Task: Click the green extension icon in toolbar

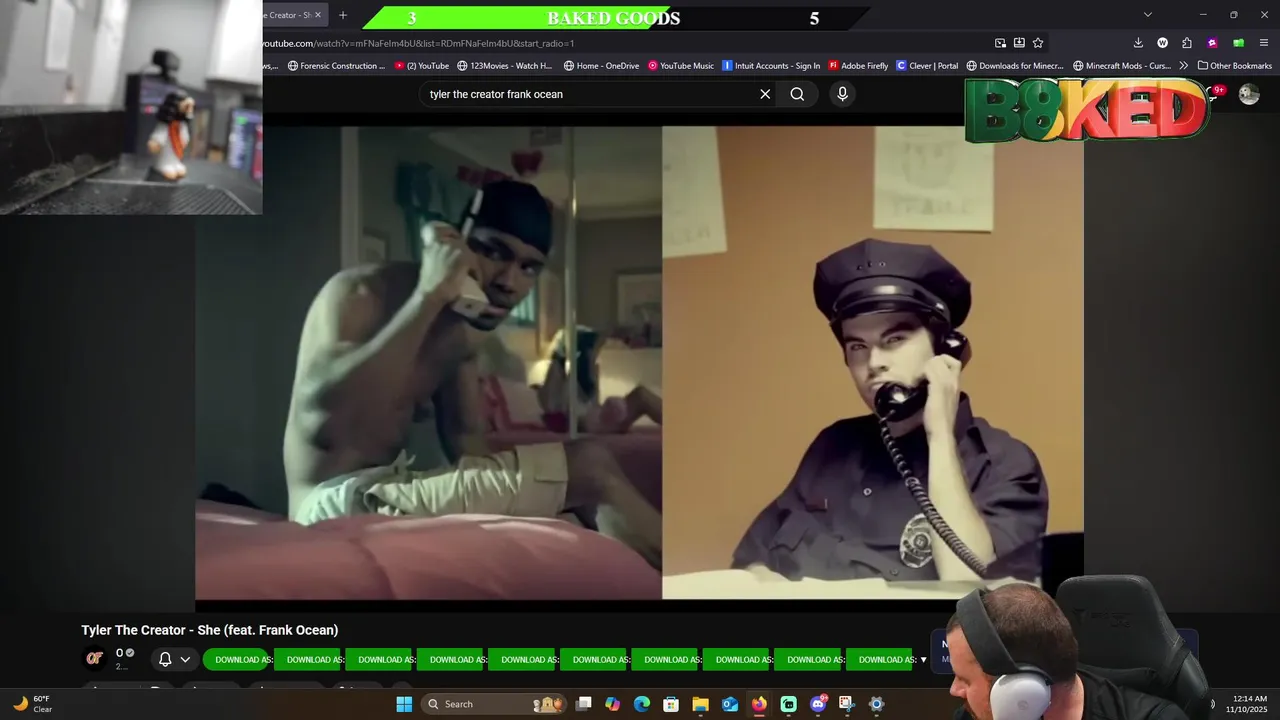Action: 1238,43
